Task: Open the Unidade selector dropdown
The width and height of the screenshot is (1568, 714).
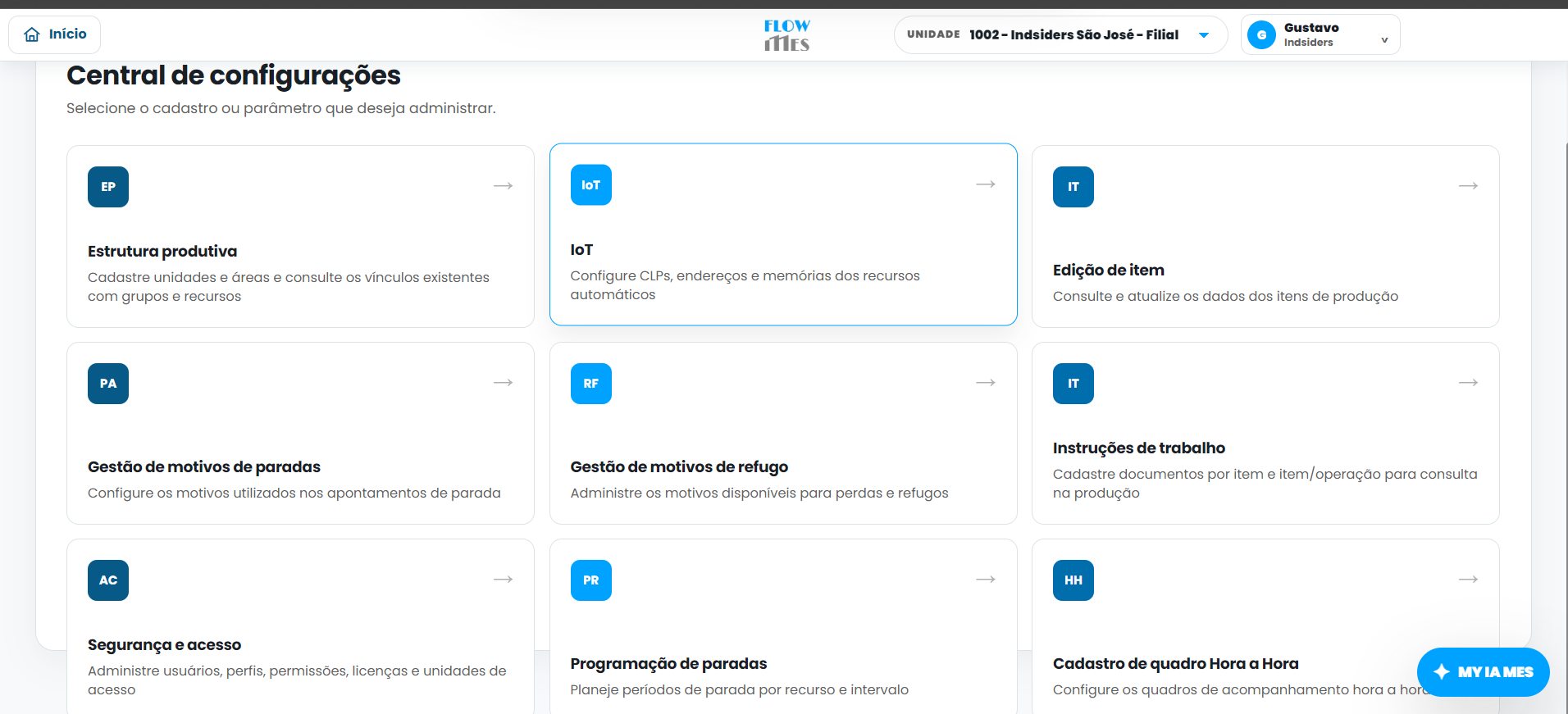Action: pyautogui.click(x=1060, y=34)
